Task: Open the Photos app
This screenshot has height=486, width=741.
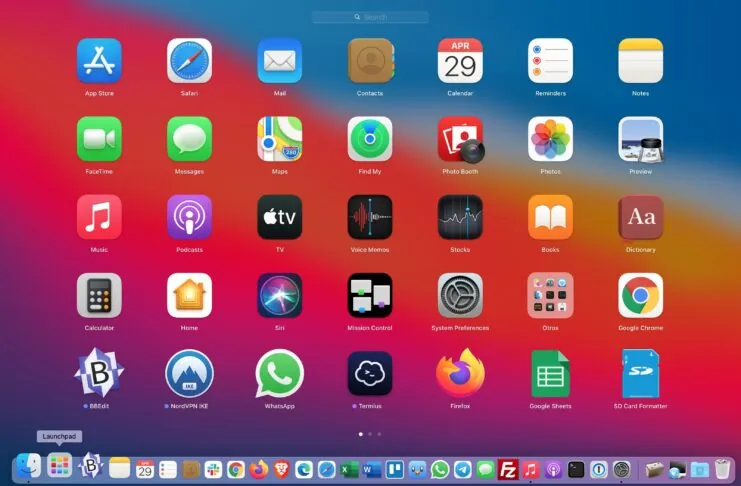Action: point(551,139)
